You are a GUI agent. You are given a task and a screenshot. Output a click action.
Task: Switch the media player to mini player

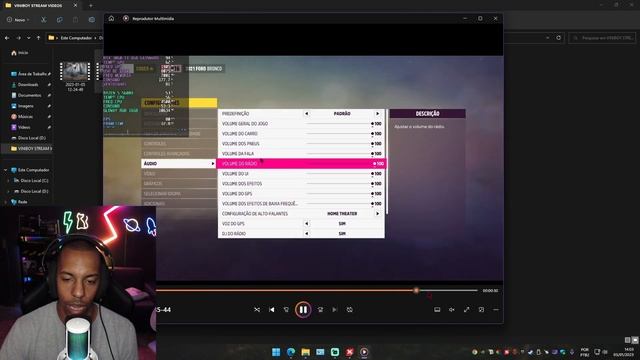pos(481,310)
